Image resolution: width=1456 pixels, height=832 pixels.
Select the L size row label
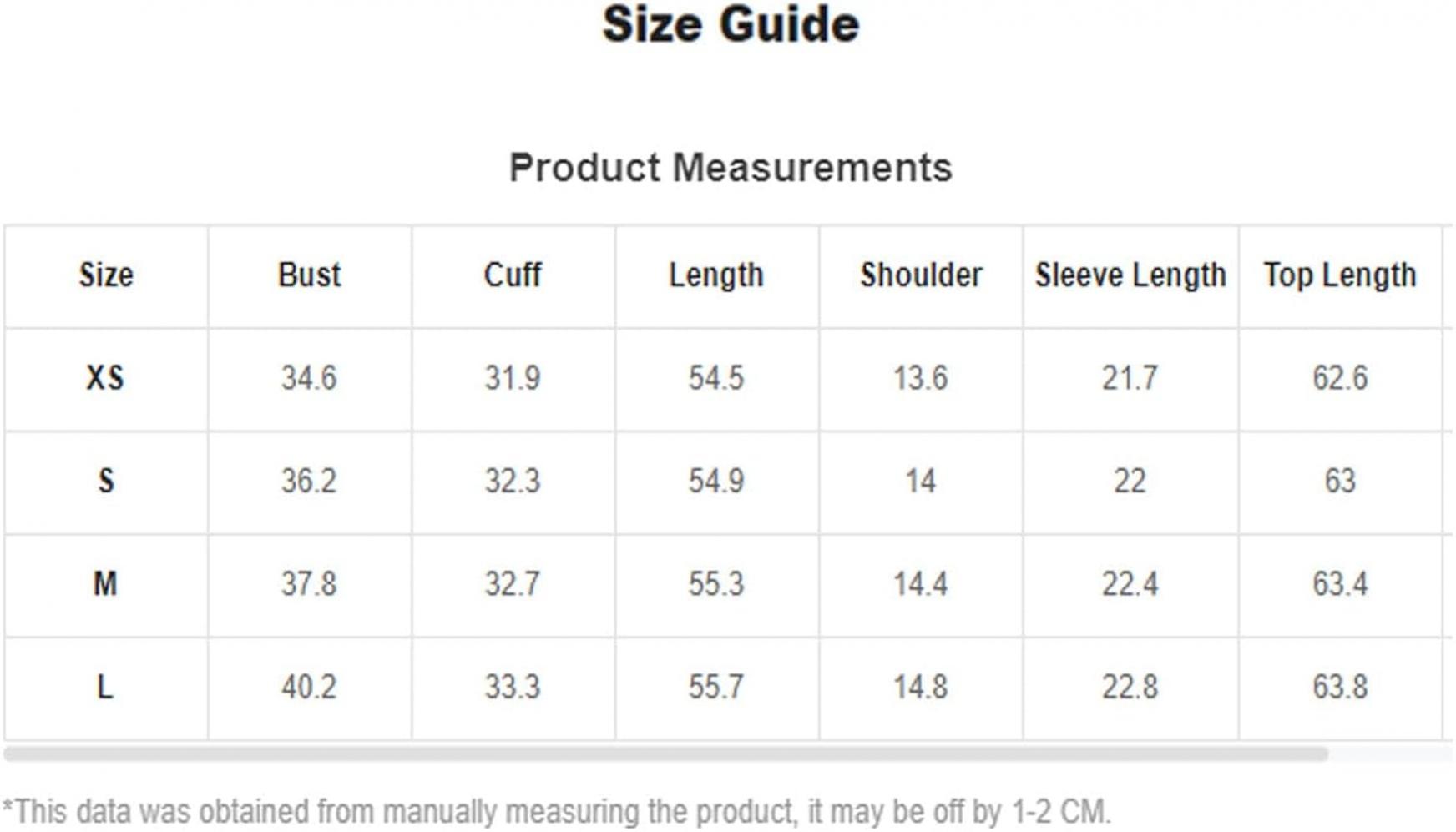coord(104,687)
